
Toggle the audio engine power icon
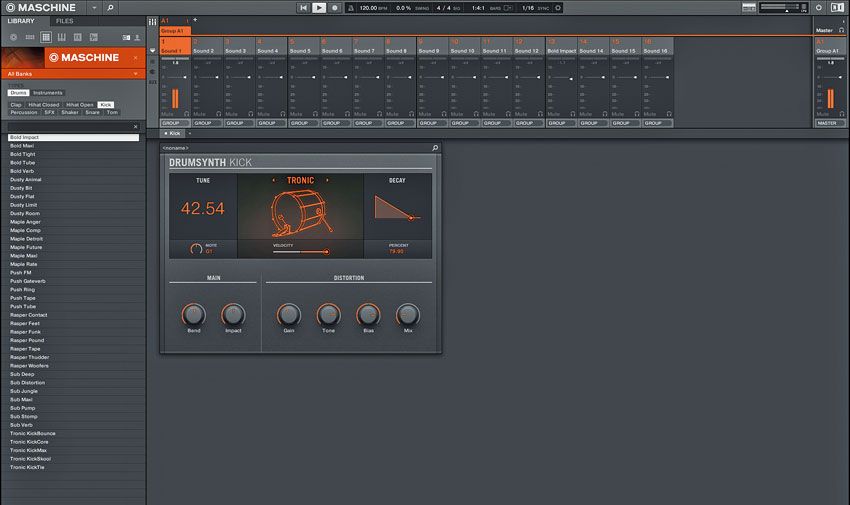(819, 8)
